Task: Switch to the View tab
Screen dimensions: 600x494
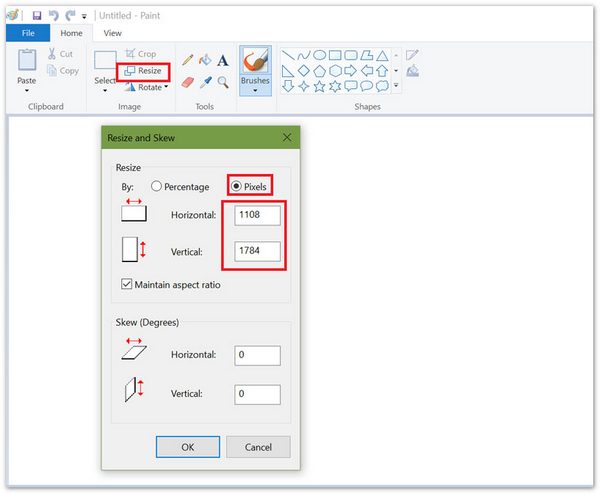Action: point(113,33)
